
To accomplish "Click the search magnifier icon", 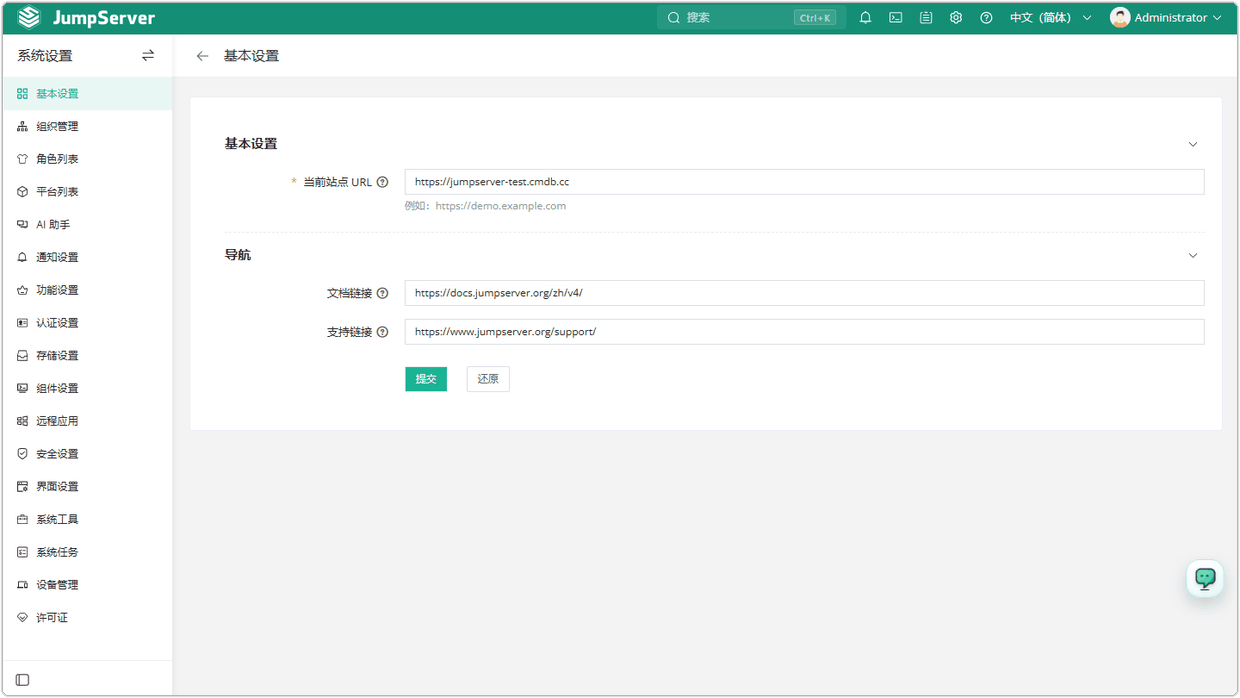I will click(674, 18).
